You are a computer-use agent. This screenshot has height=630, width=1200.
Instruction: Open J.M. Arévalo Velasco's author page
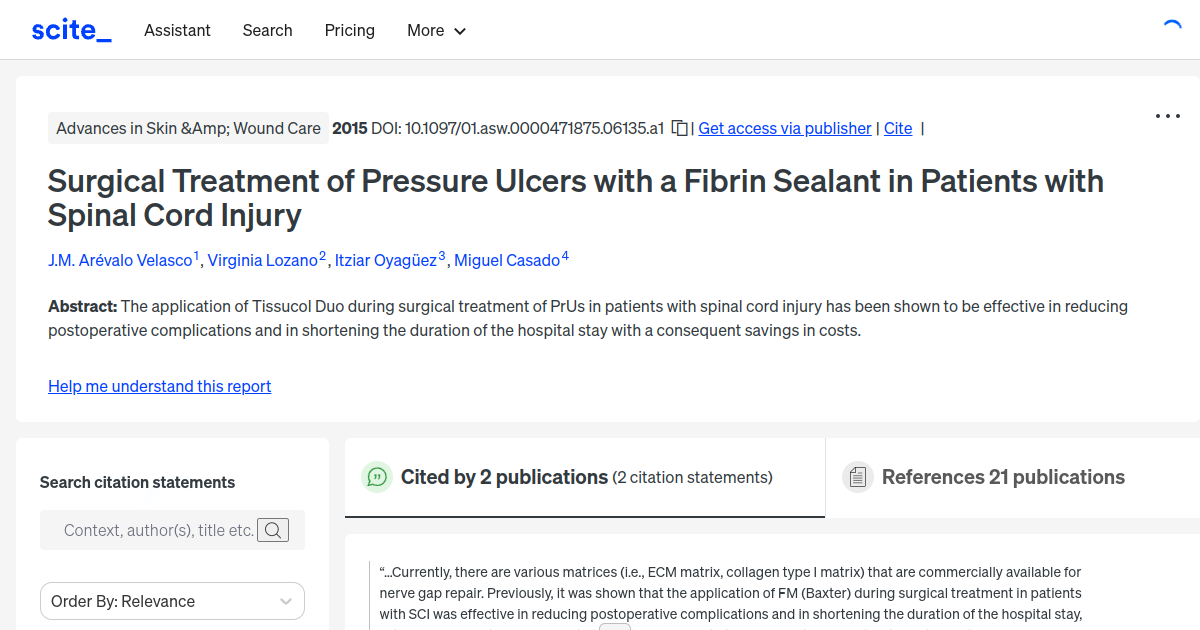122,260
